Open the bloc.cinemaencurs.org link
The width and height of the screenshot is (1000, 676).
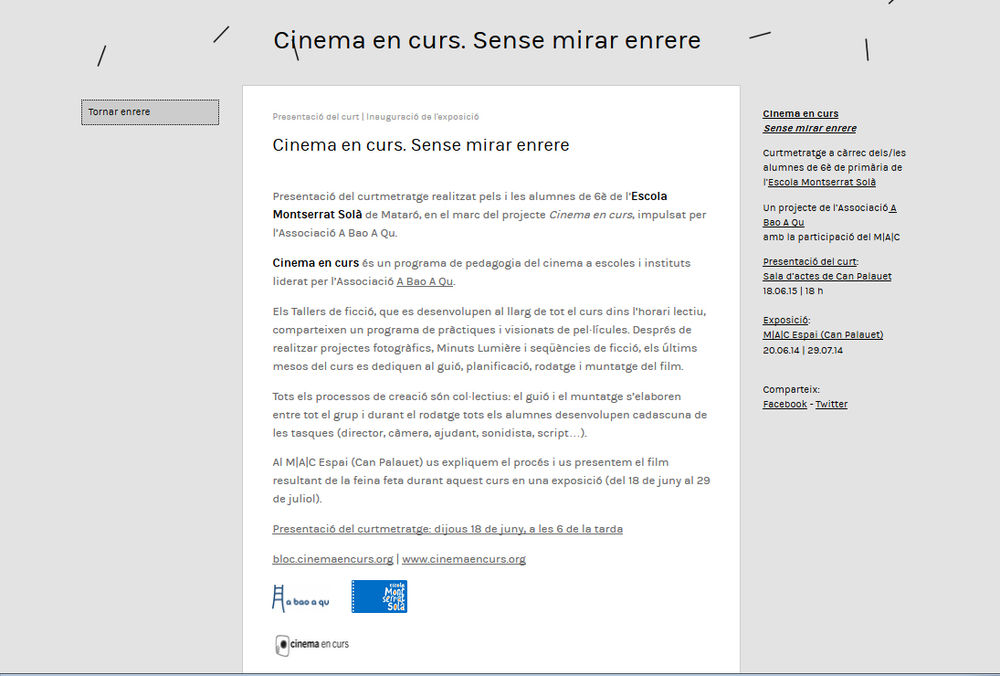[x=332, y=559]
